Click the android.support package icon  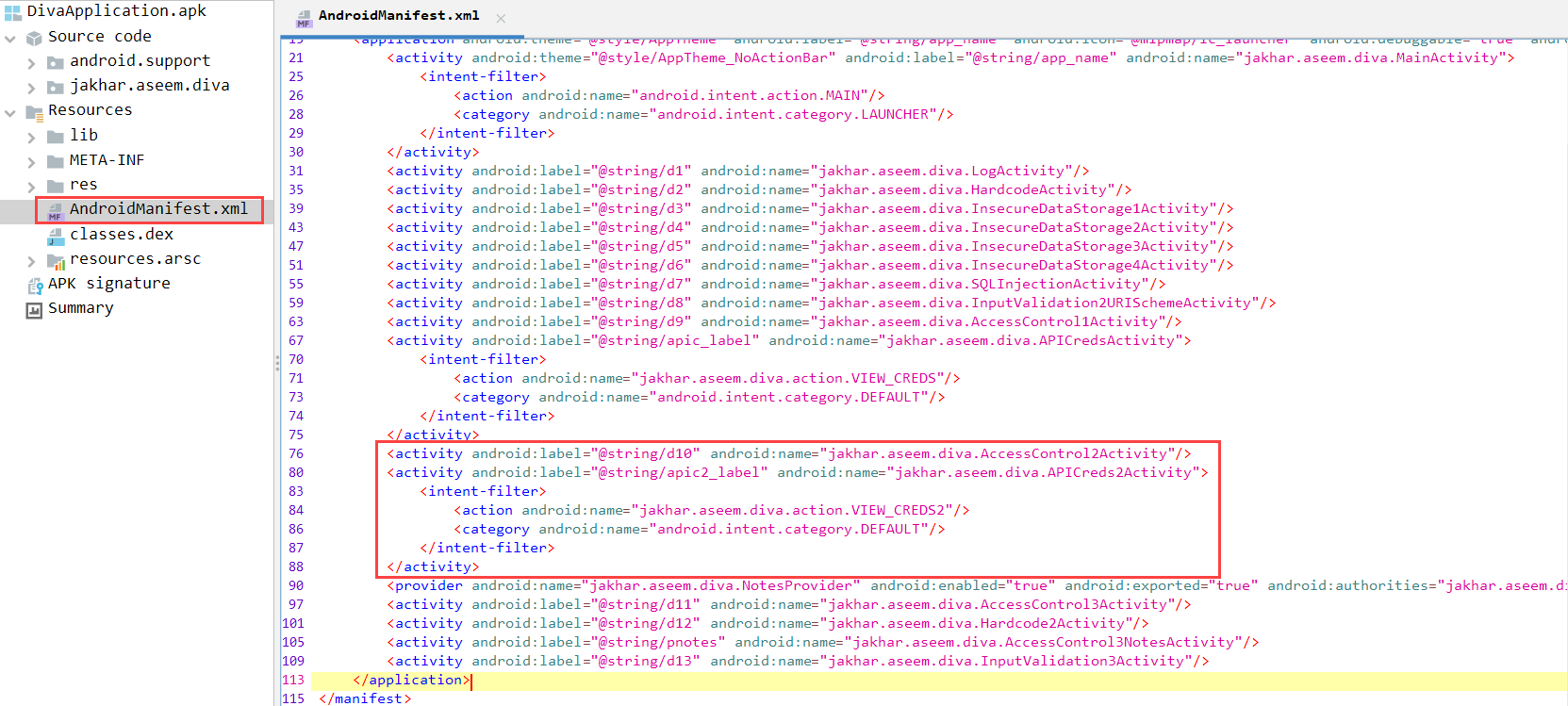point(56,62)
